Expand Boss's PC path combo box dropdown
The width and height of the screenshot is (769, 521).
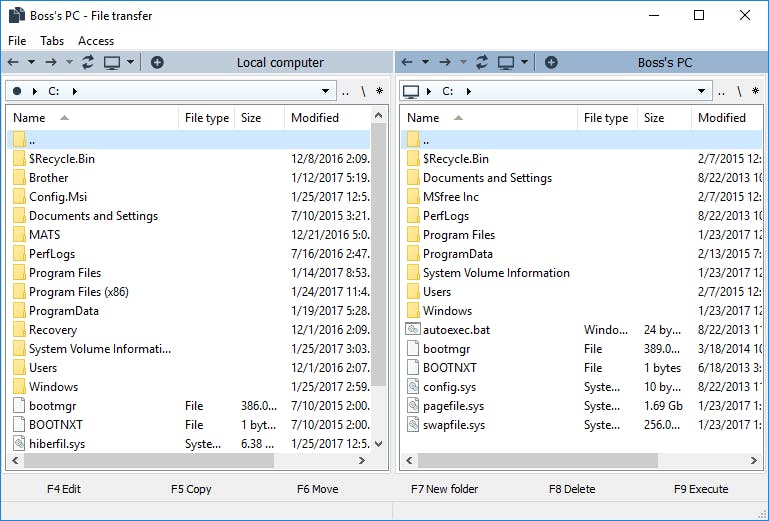pos(701,91)
